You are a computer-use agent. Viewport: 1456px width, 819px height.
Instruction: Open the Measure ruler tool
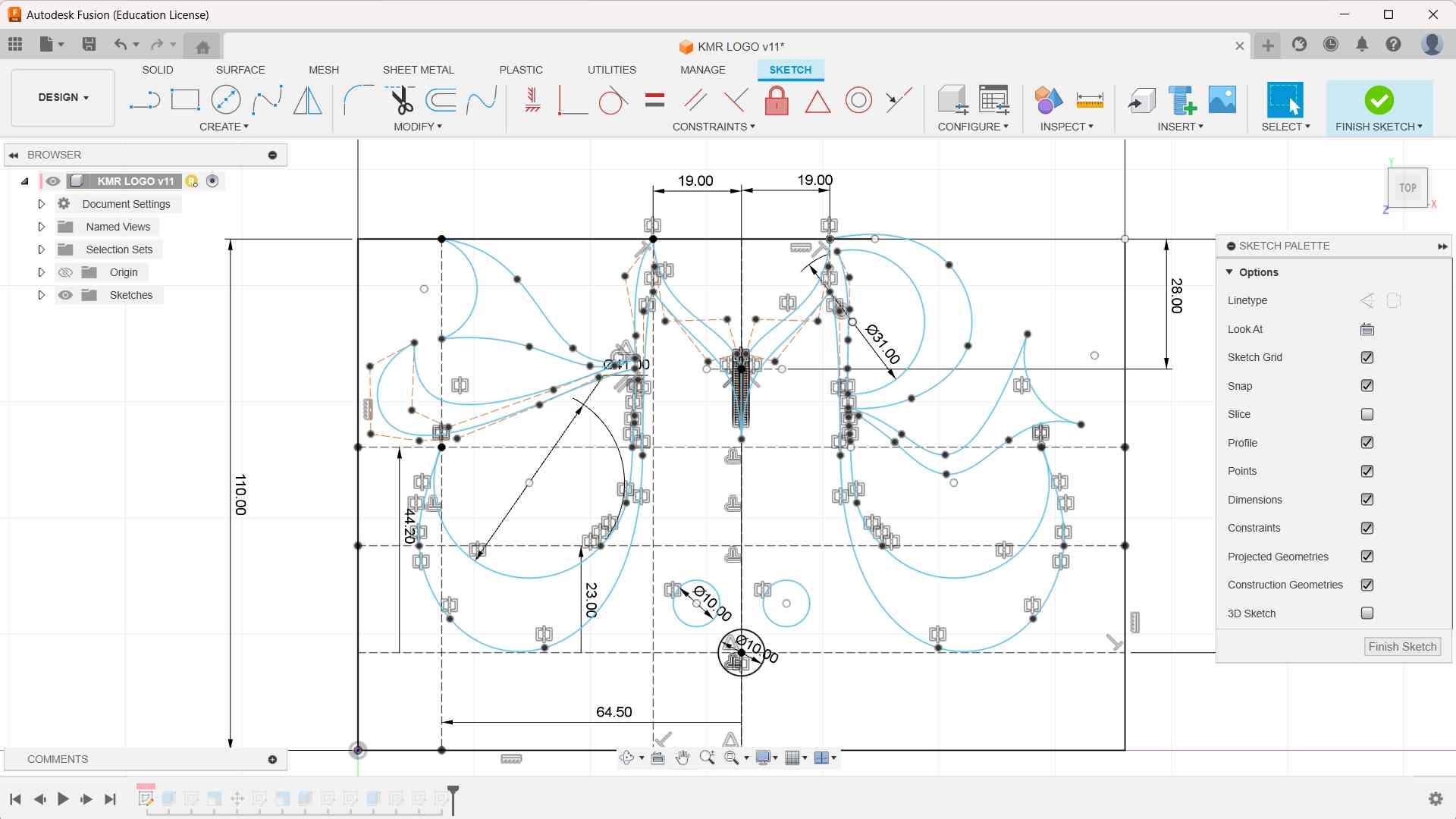[x=1089, y=100]
